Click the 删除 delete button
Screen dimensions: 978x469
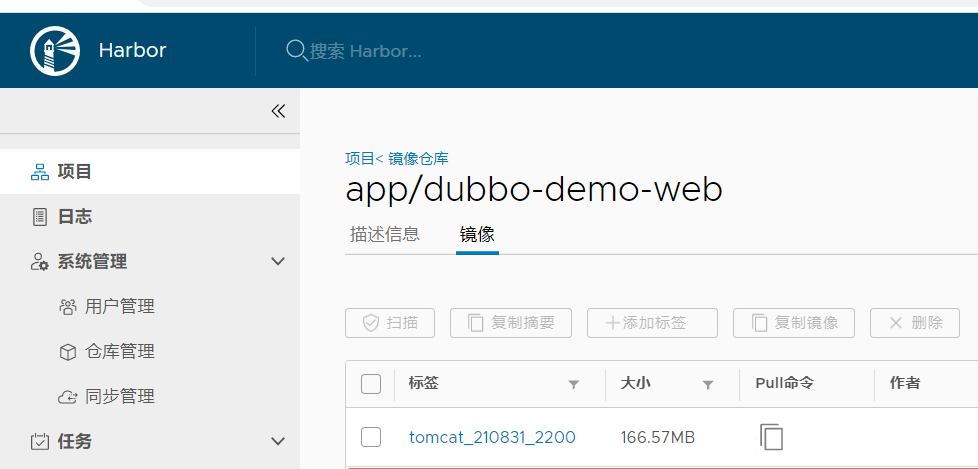click(915, 323)
